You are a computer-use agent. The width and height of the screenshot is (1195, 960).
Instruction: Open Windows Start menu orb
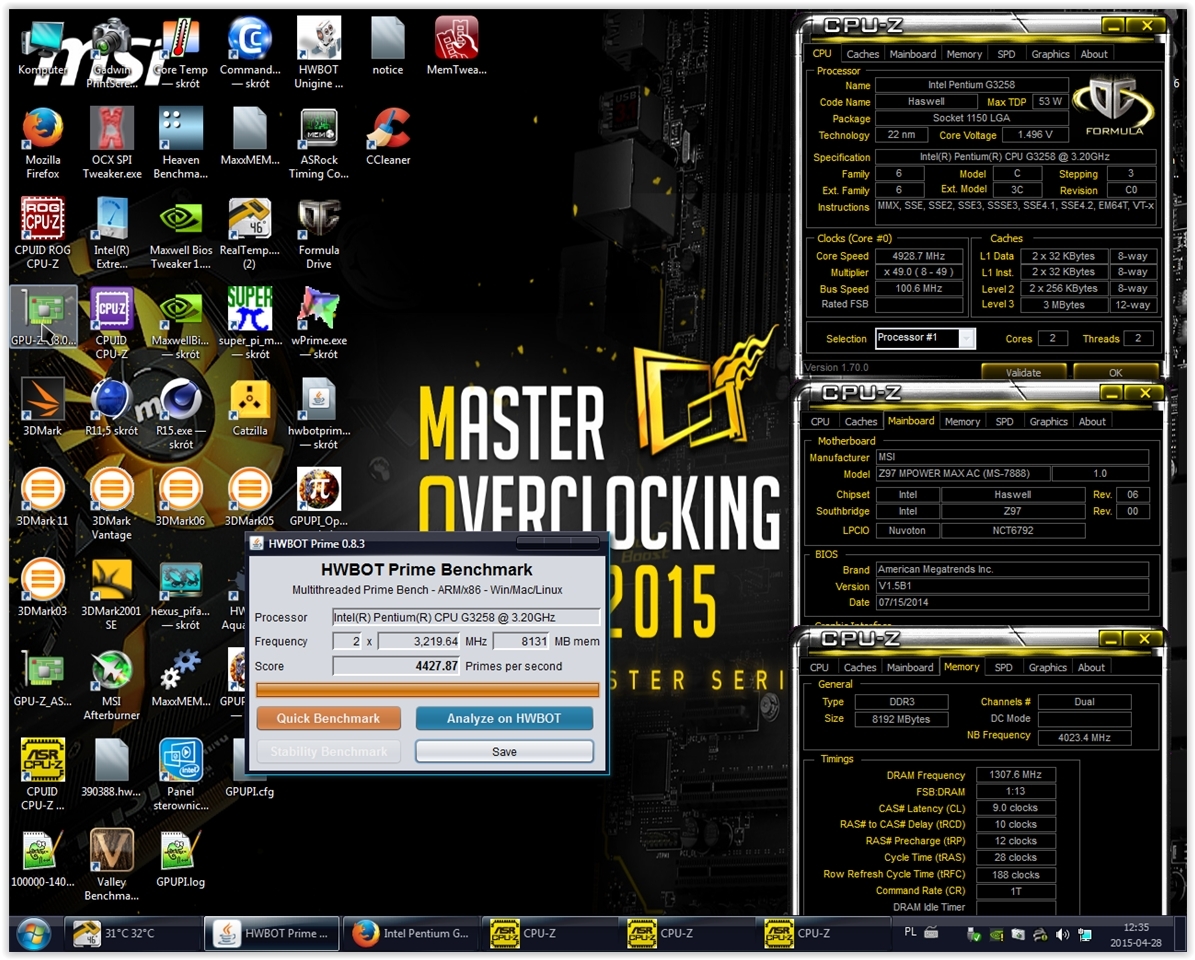pos(34,933)
